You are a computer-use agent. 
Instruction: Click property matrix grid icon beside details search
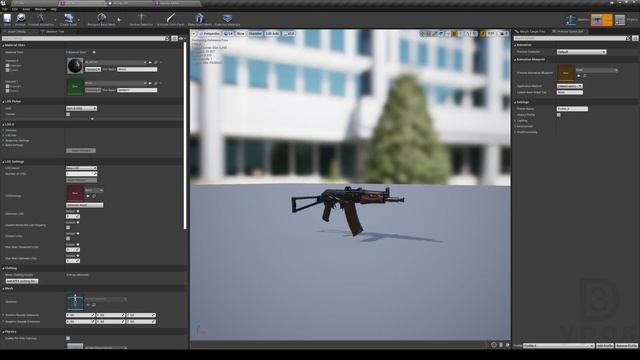click(174, 38)
